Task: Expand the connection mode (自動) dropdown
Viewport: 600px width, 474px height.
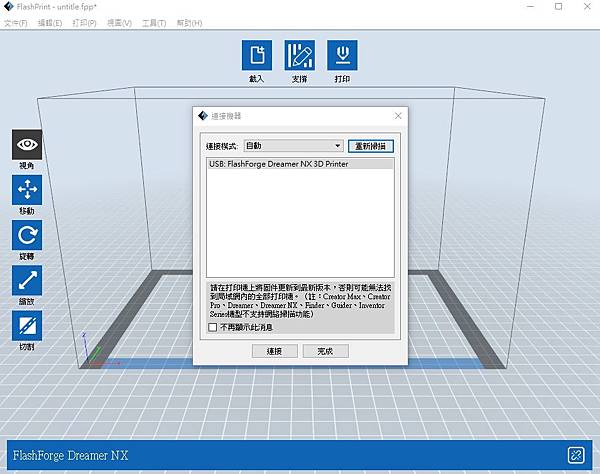Action: (x=293, y=146)
